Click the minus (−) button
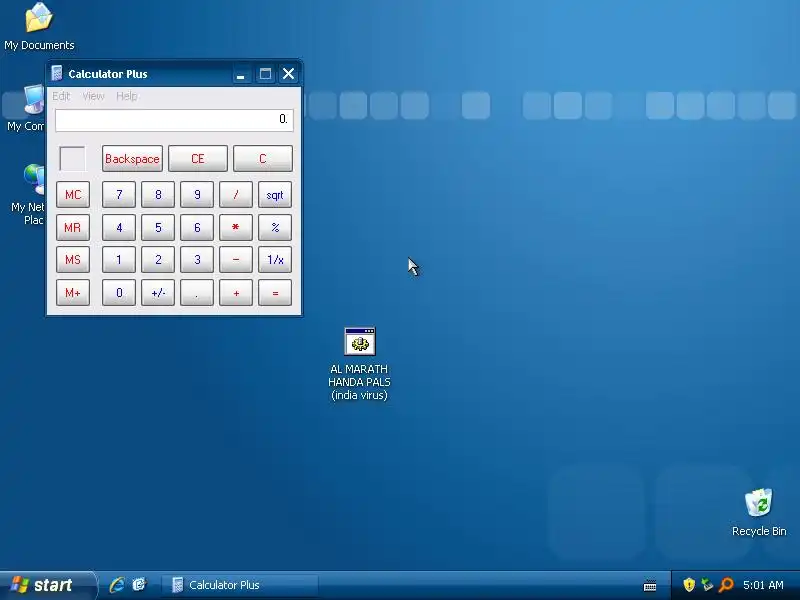800x600 pixels. (236, 260)
